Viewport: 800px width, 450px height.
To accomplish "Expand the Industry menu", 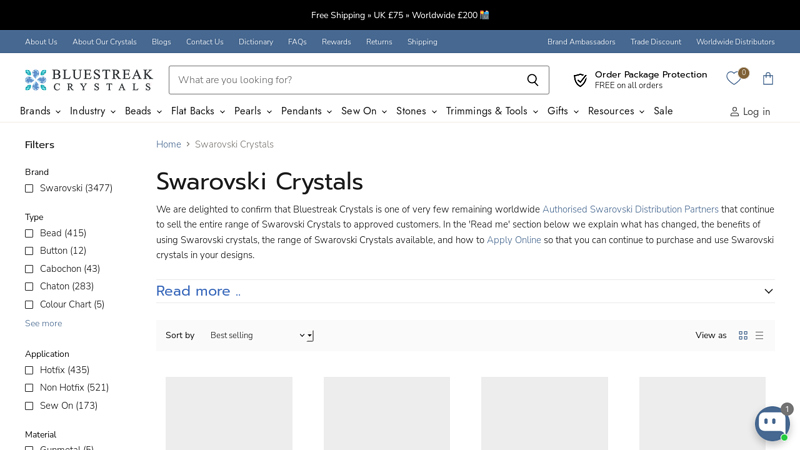I will (x=93, y=111).
